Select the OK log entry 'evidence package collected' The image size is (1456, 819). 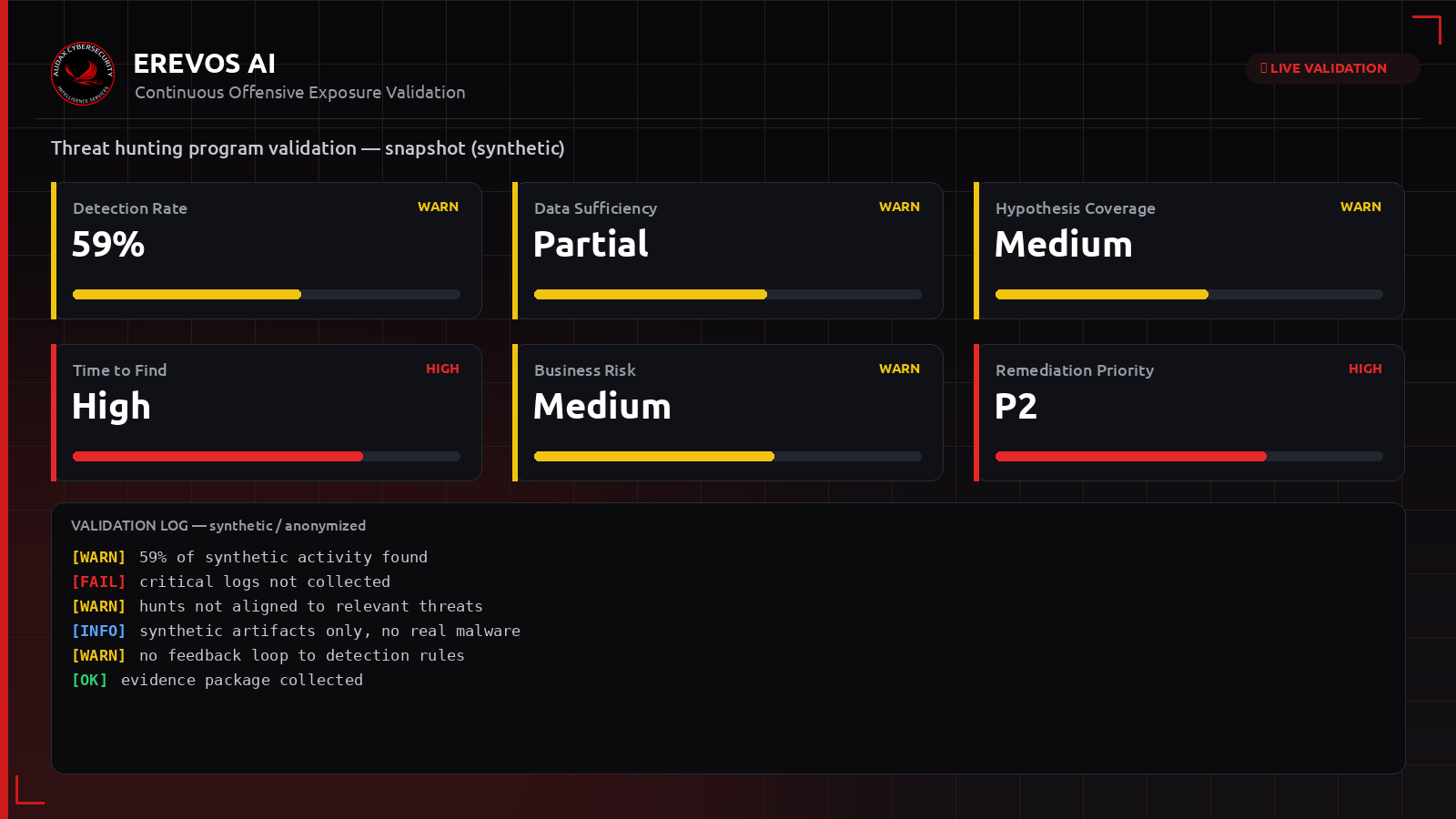[x=217, y=680]
